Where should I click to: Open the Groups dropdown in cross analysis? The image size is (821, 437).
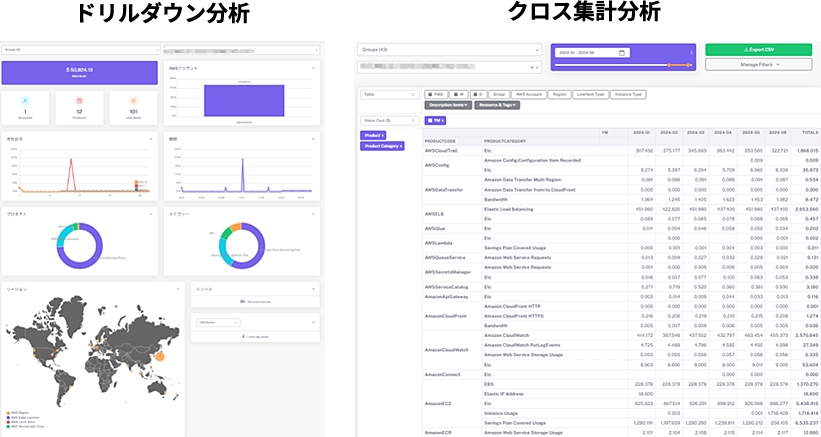451,49
